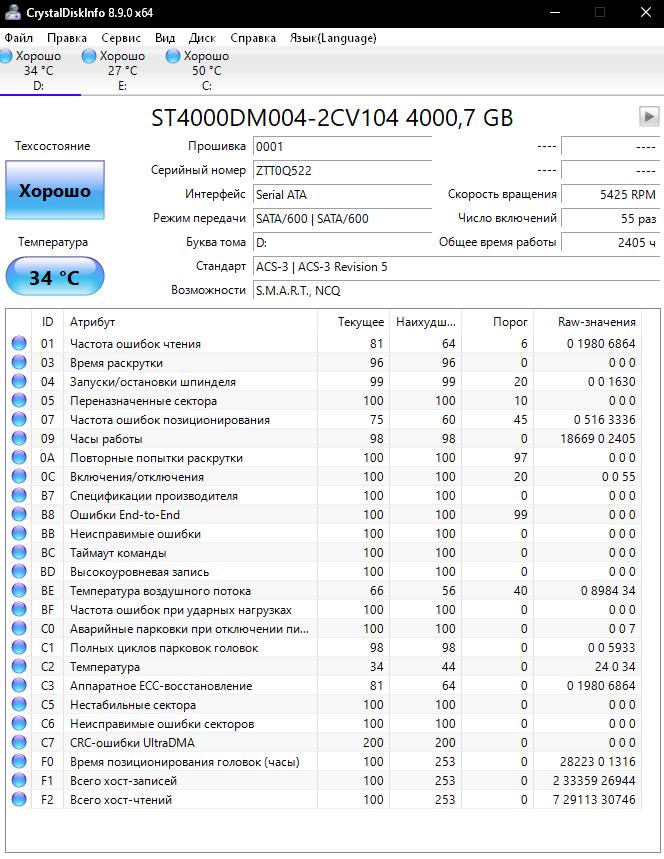Click the Хорошо health status button

[x=54, y=190]
